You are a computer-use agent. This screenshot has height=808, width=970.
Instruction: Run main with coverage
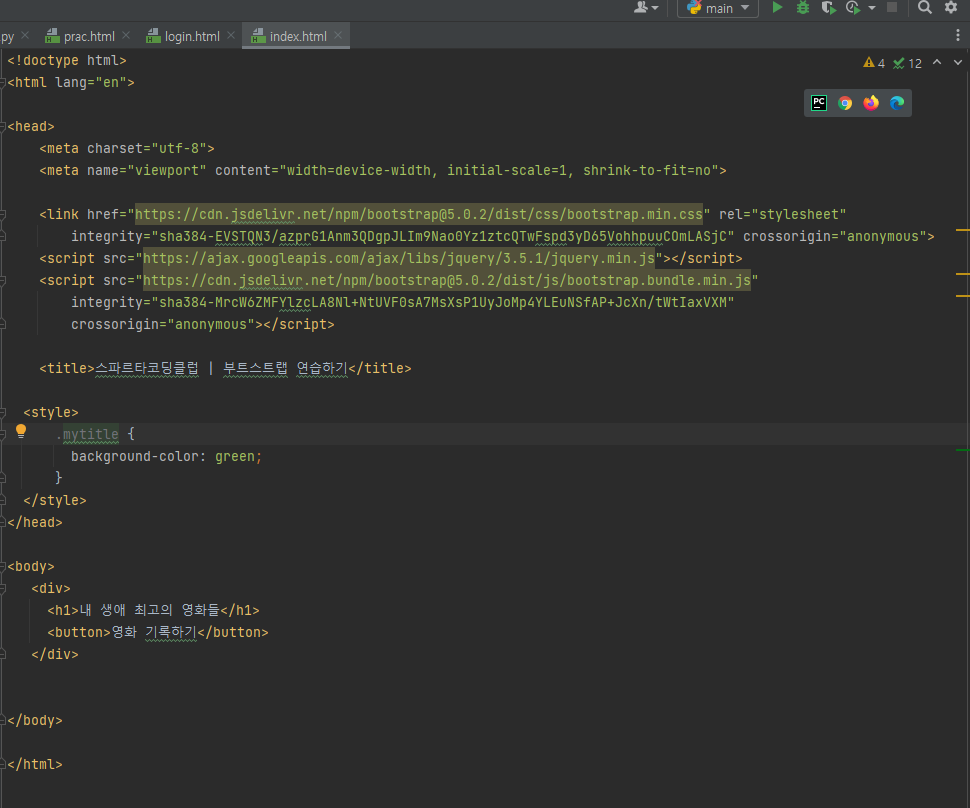point(828,7)
